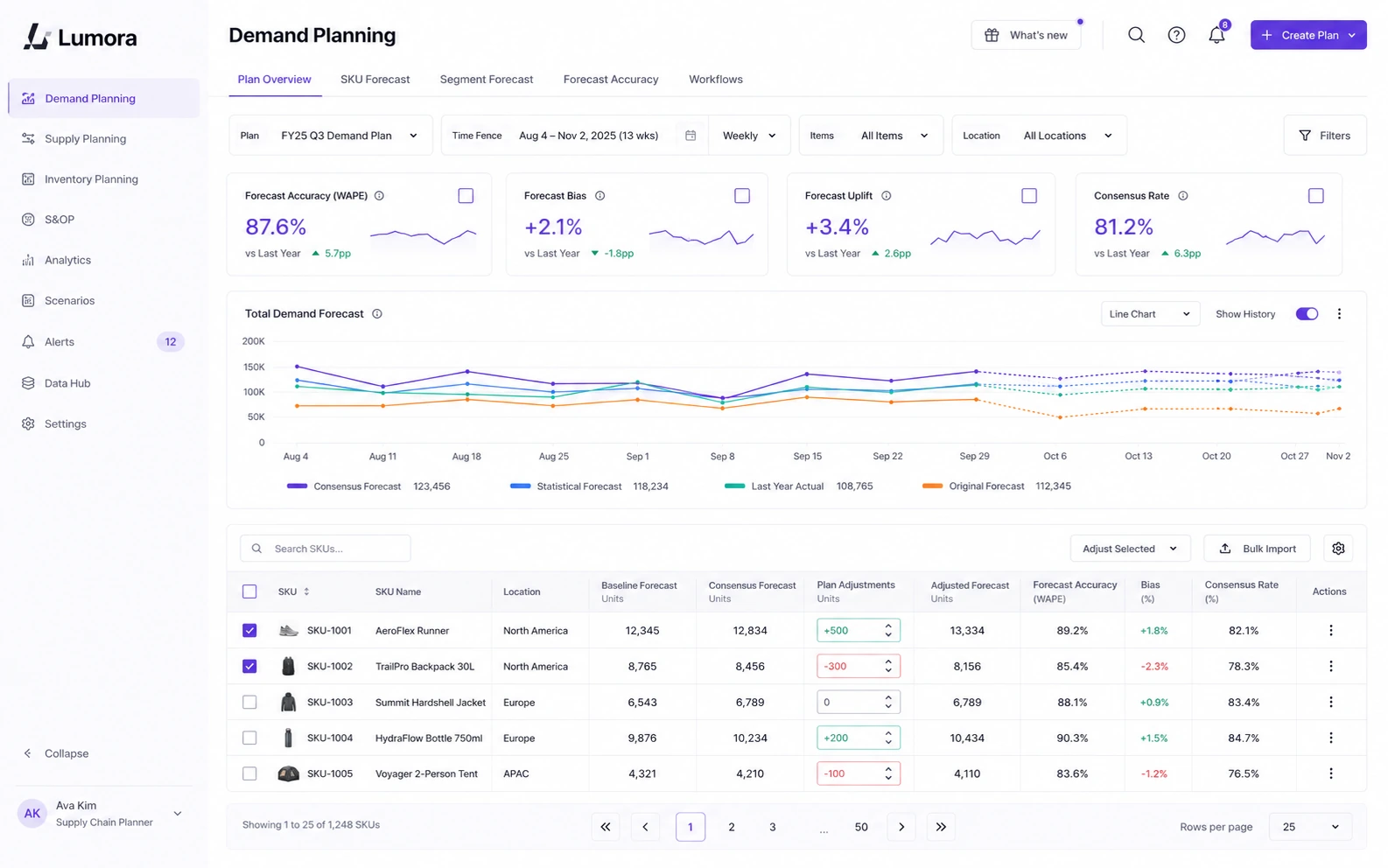Screen dimensions: 1388x868
Task: Open the Weekly granularity dropdown
Action: coord(749,136)
